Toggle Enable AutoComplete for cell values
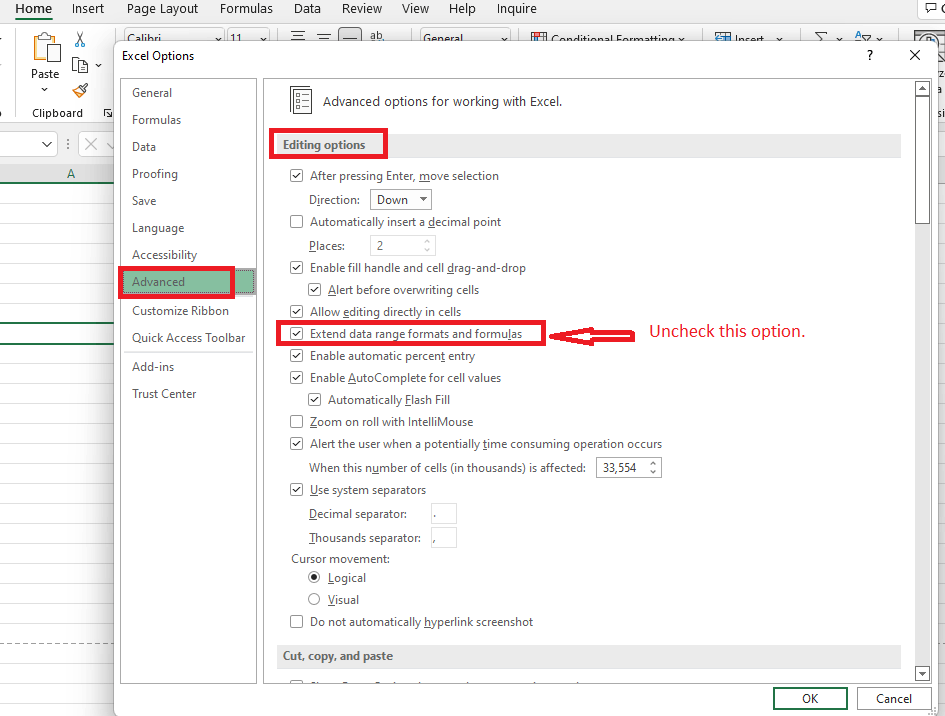The height and width of the screenshot is (716, 945). point(297,378)
